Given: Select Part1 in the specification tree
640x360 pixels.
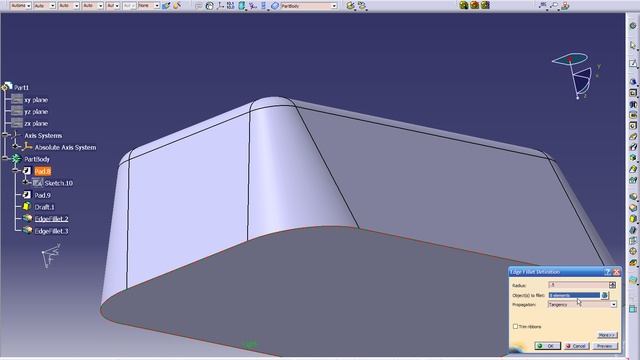Looking at the screenshot, I should click(22, 87).
